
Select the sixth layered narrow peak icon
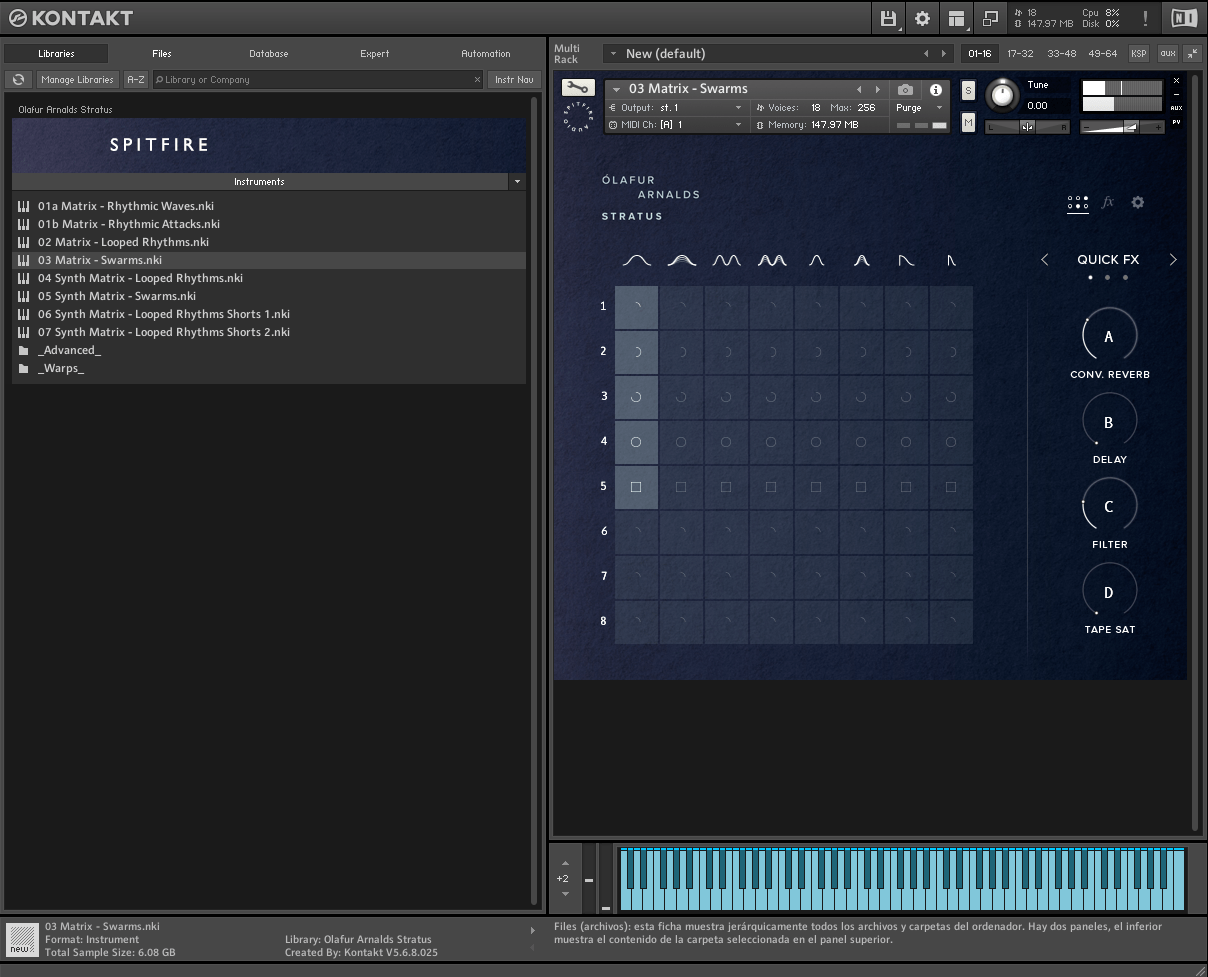[861, 260]
